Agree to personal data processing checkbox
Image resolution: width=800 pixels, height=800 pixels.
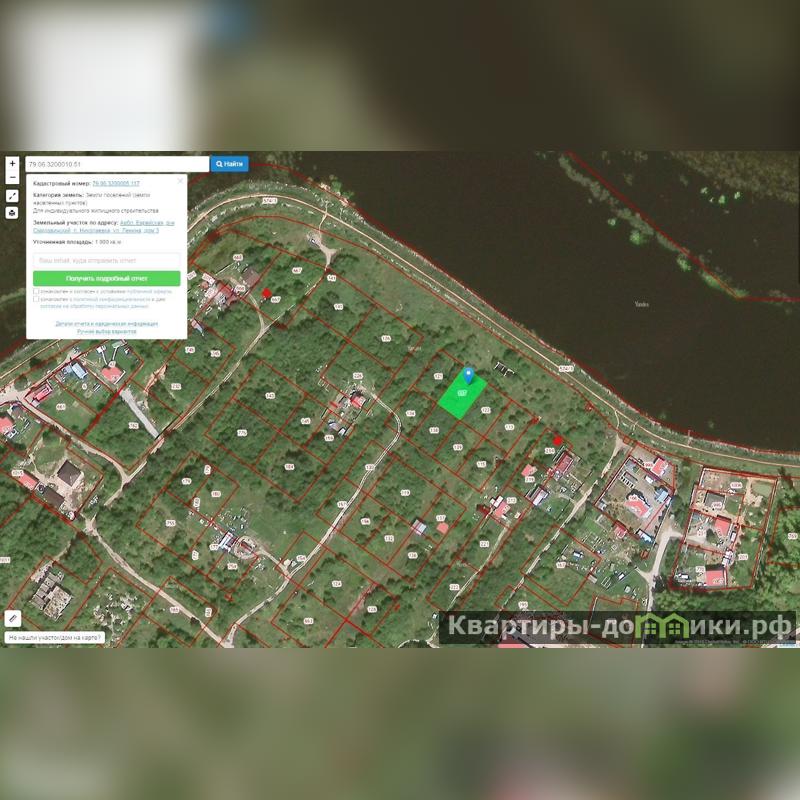coord(36,299)
